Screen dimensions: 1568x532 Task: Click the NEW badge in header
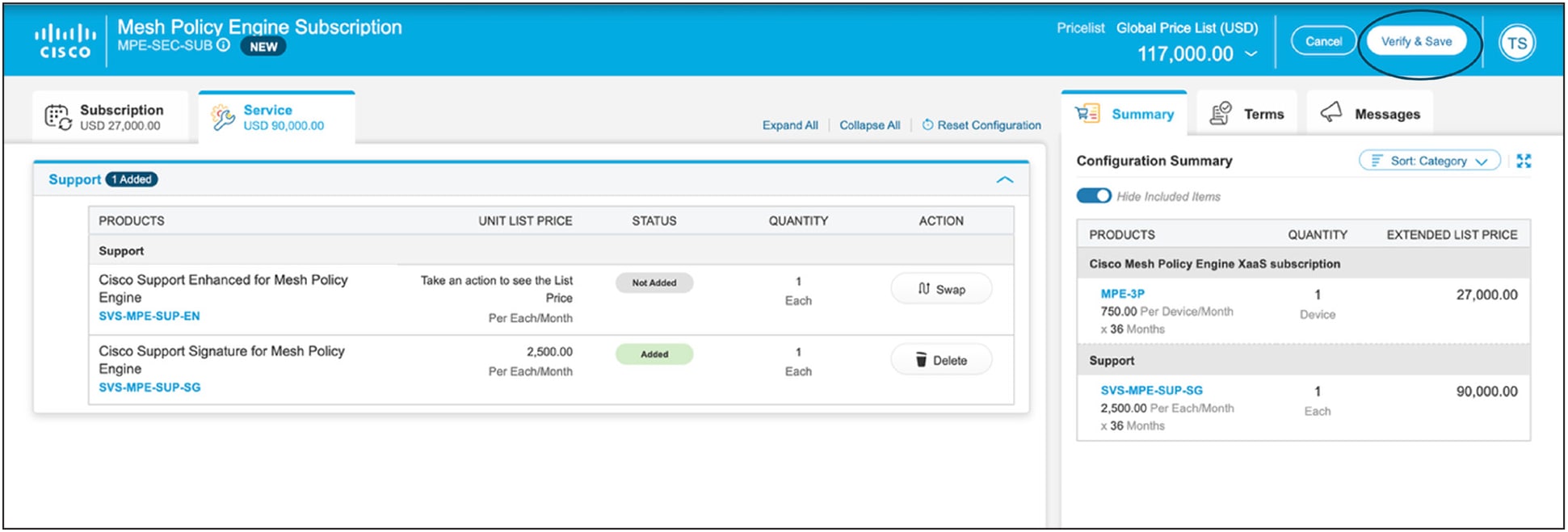tap(263, 47)
